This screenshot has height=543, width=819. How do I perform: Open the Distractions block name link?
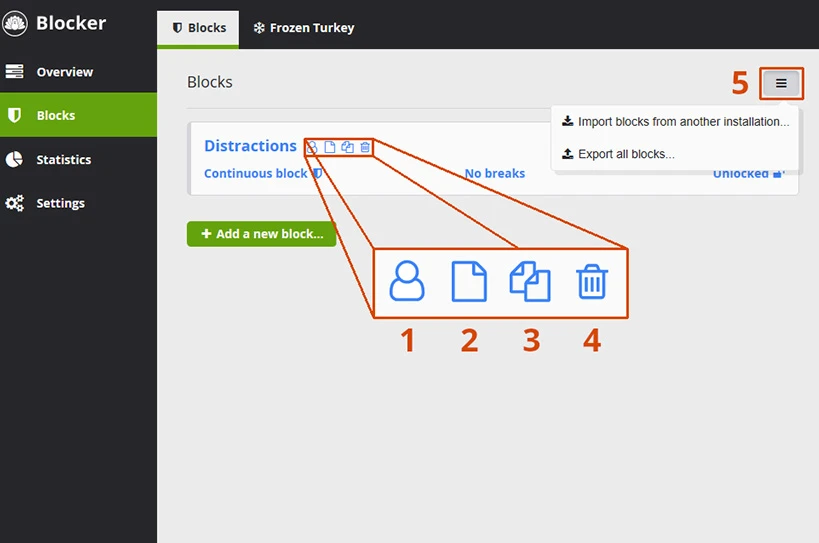tap(250, 146)
